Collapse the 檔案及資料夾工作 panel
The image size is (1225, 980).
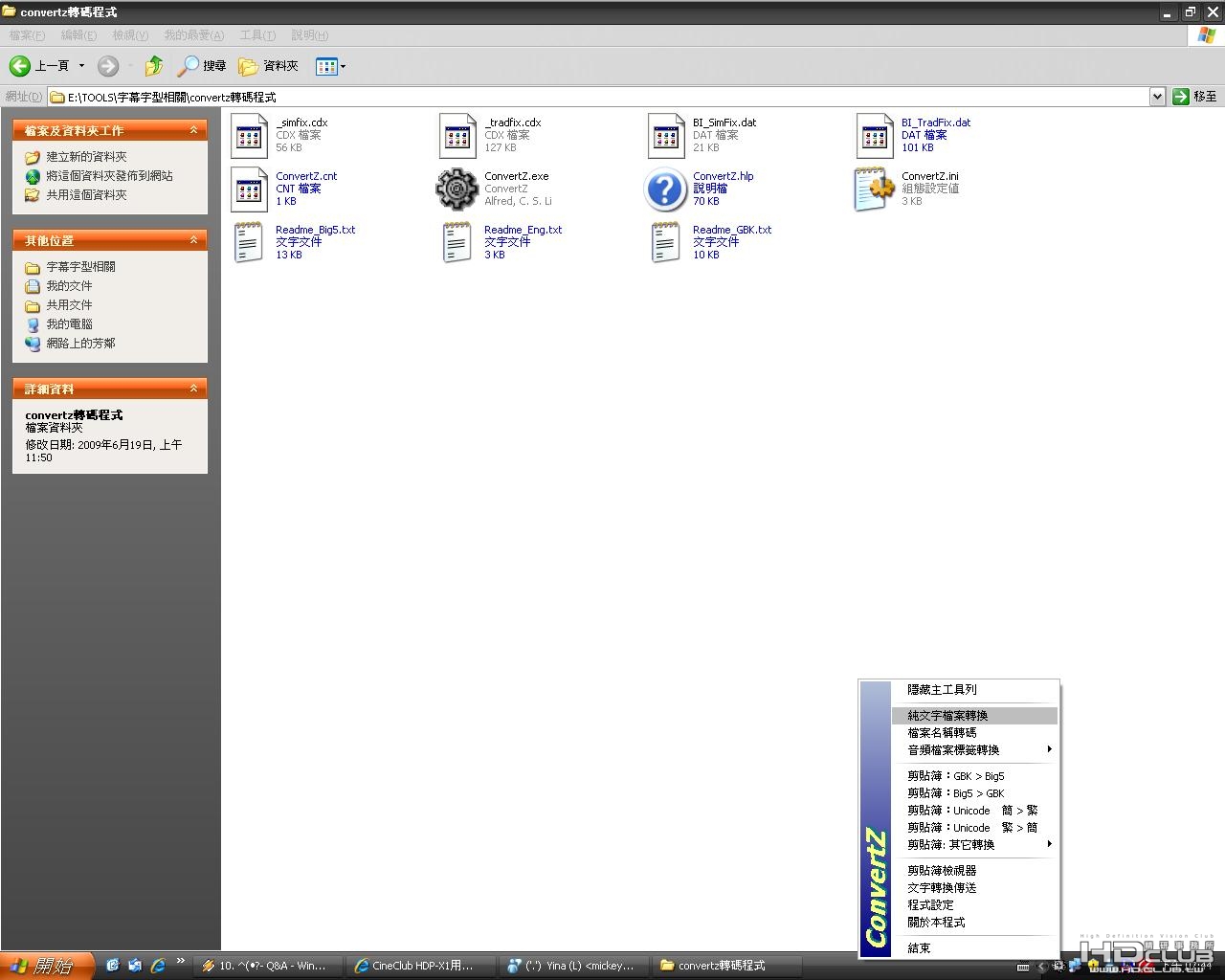(193, 130)
